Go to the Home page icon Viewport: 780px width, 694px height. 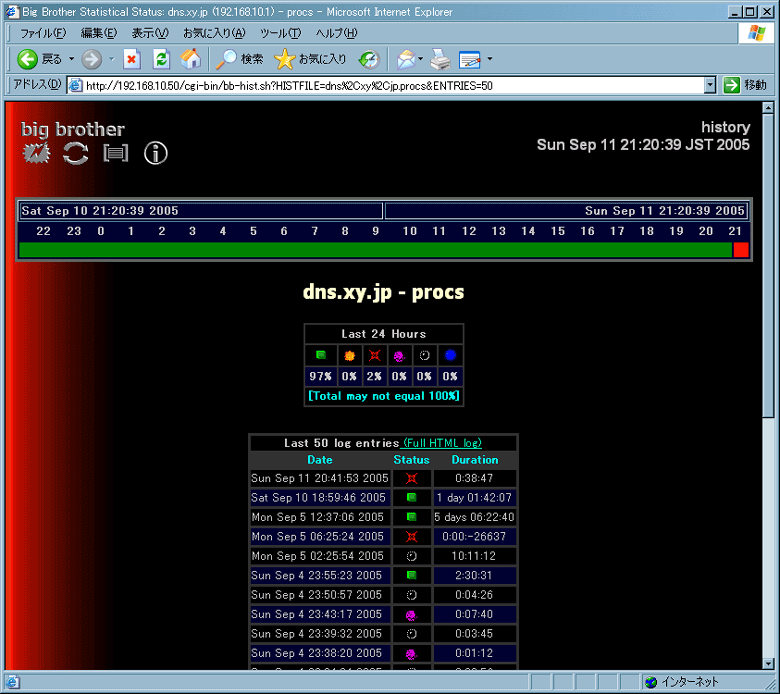tap(191, 59)
